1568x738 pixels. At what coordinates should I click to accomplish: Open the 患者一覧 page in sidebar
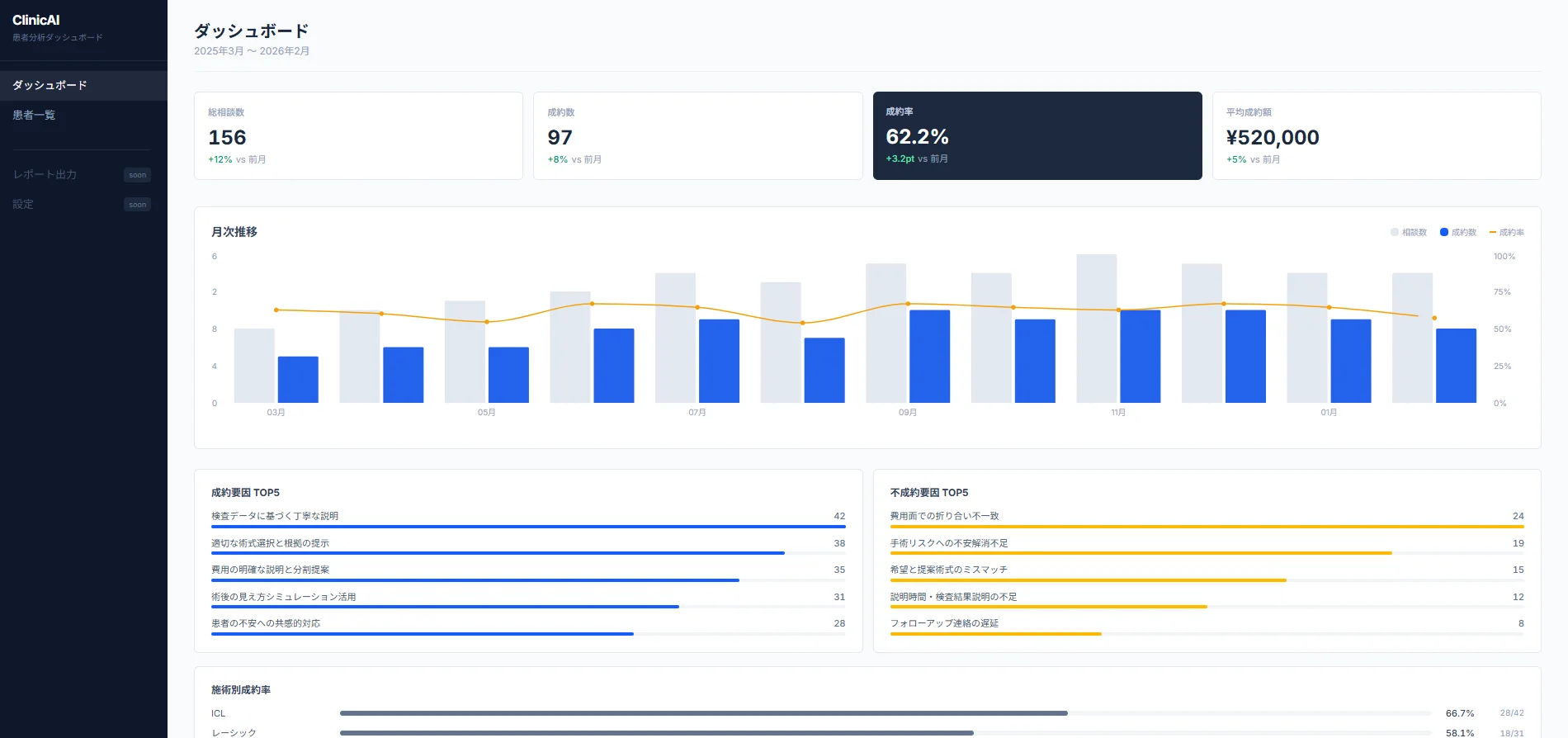34,116
